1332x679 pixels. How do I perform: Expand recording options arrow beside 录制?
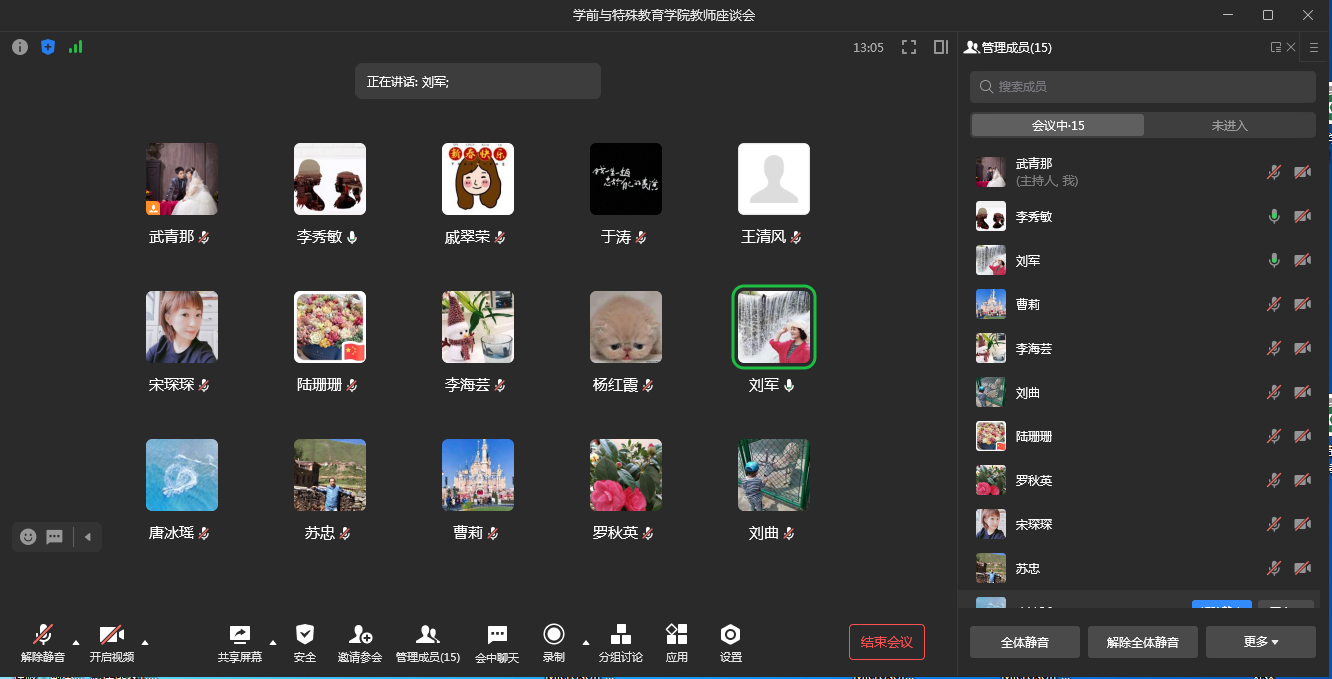tap(586, 642)
